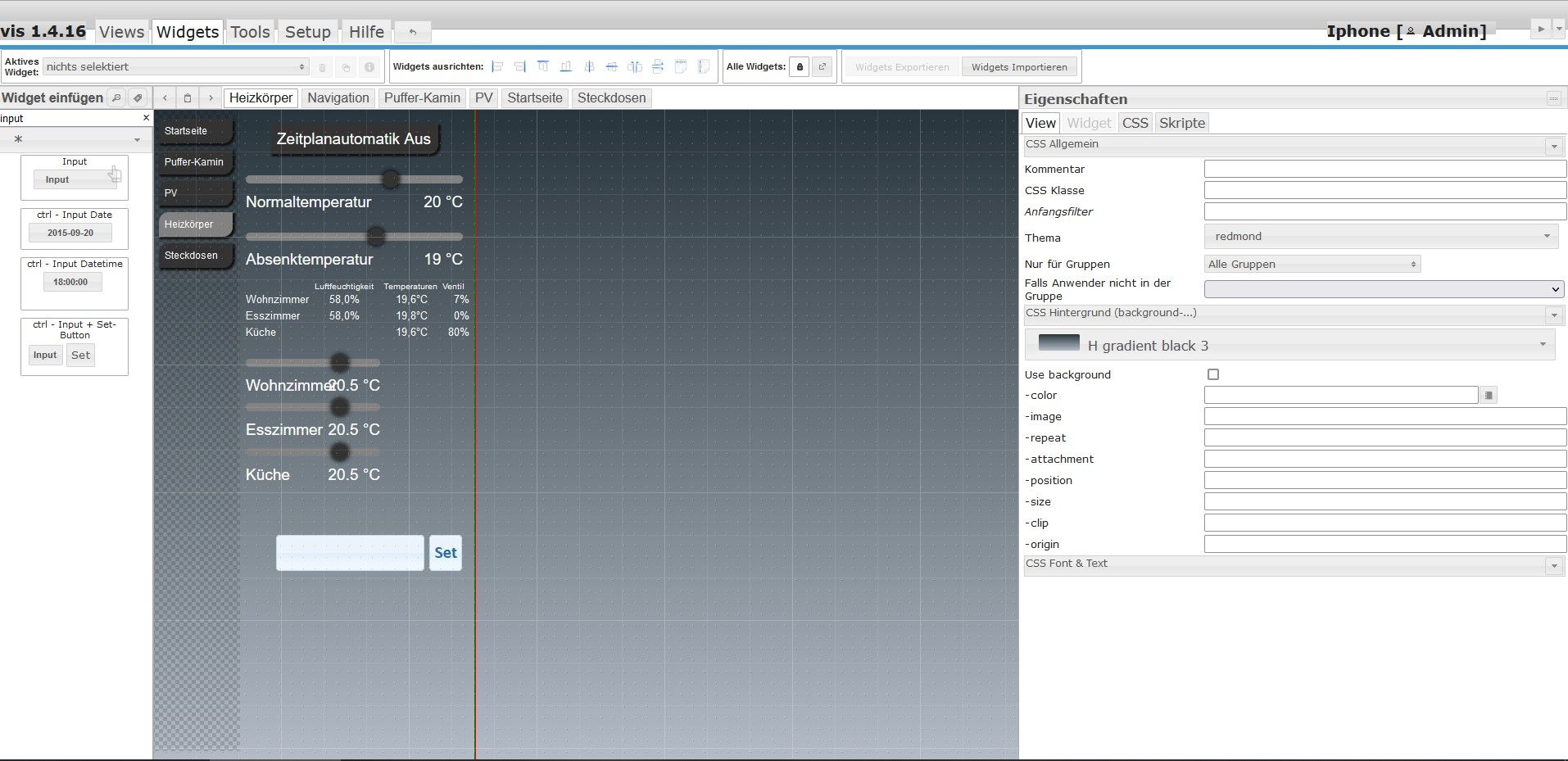Open the Aktives Widget selector
The height and width of the screenshot is (761, 1568).
[x=176, y=67]
